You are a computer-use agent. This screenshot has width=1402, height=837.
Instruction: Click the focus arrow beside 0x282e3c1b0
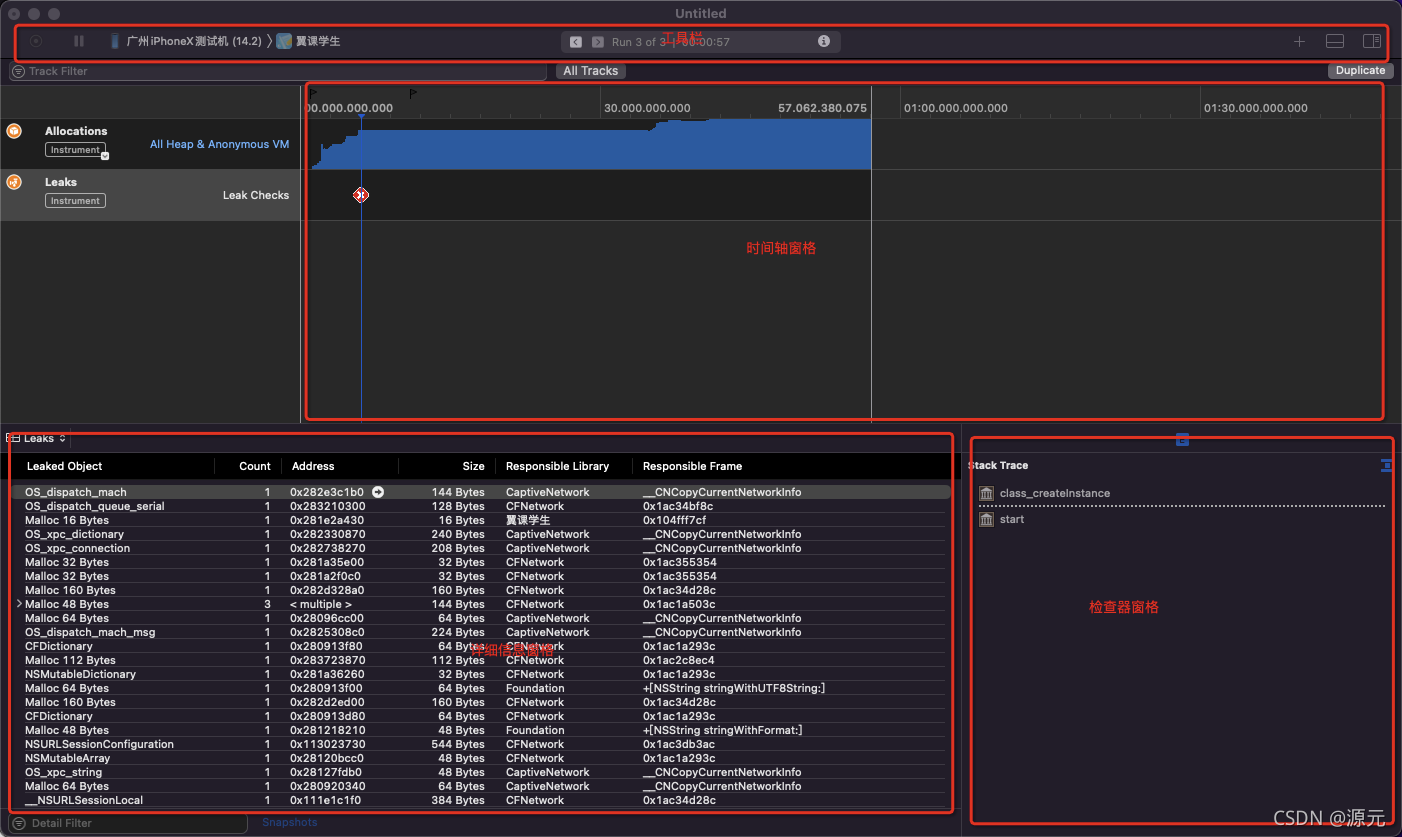click(x=378, y=492)
